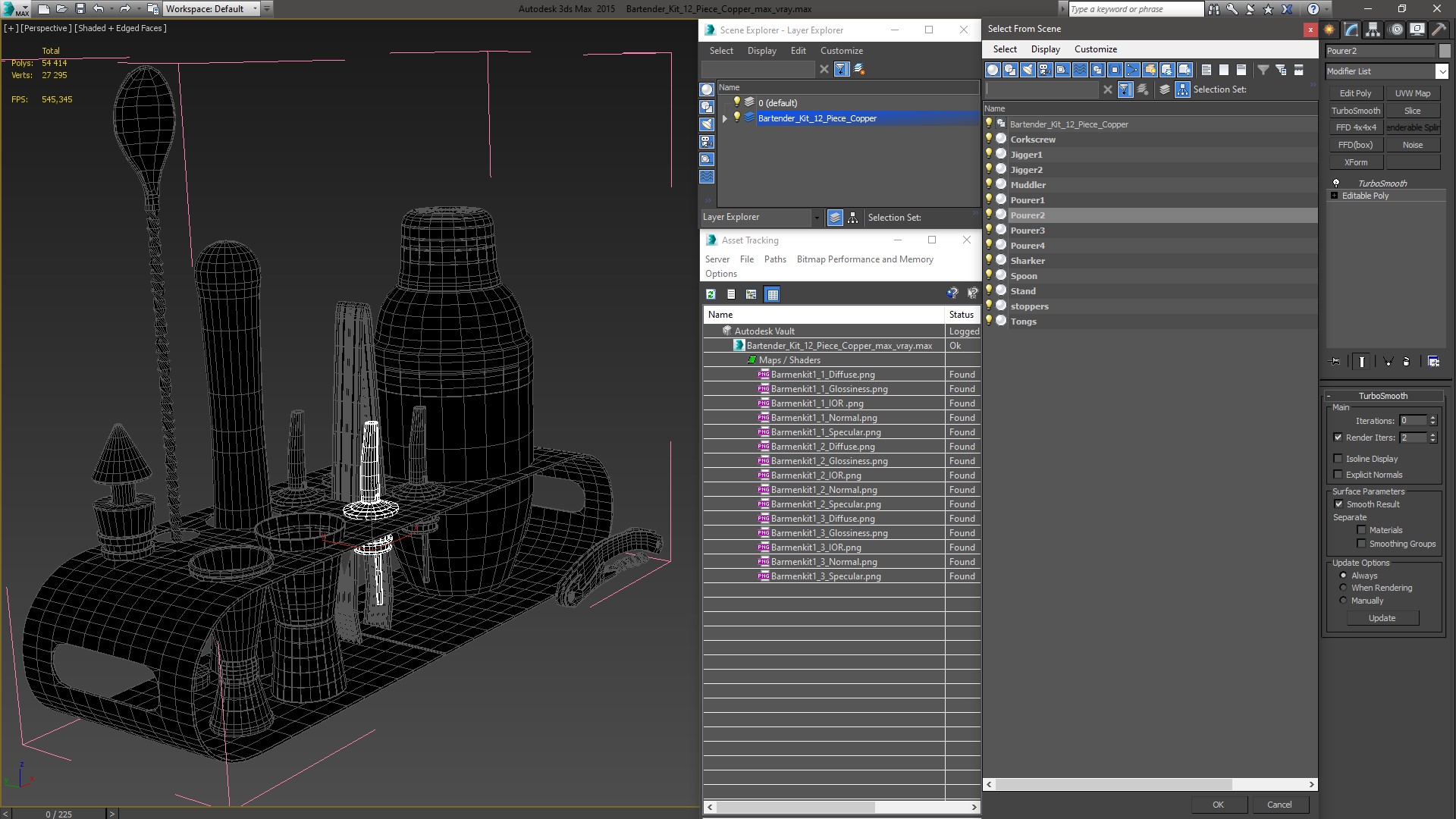Toggle Show End Result icon under modifier stack
Screen dimensions: 1456x819
(x=1362, y=362)
